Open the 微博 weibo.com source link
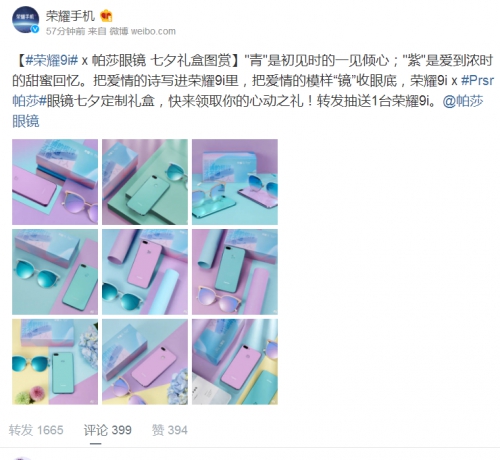Image resolution: width=500 pixels, height=460 pixels. [x=143, y=31]
